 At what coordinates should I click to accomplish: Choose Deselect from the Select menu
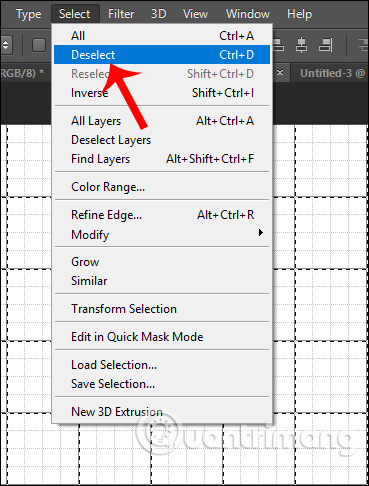click(162, 55)
